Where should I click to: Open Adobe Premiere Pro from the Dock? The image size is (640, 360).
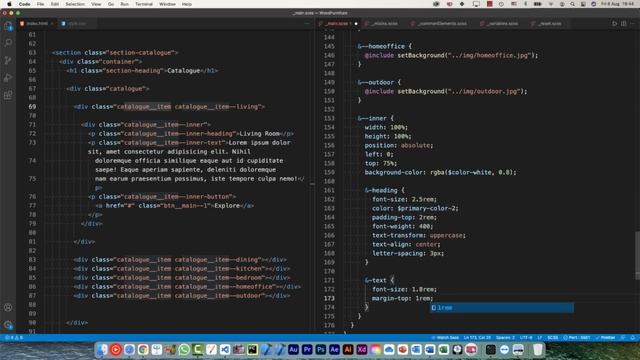click(307, 349)
